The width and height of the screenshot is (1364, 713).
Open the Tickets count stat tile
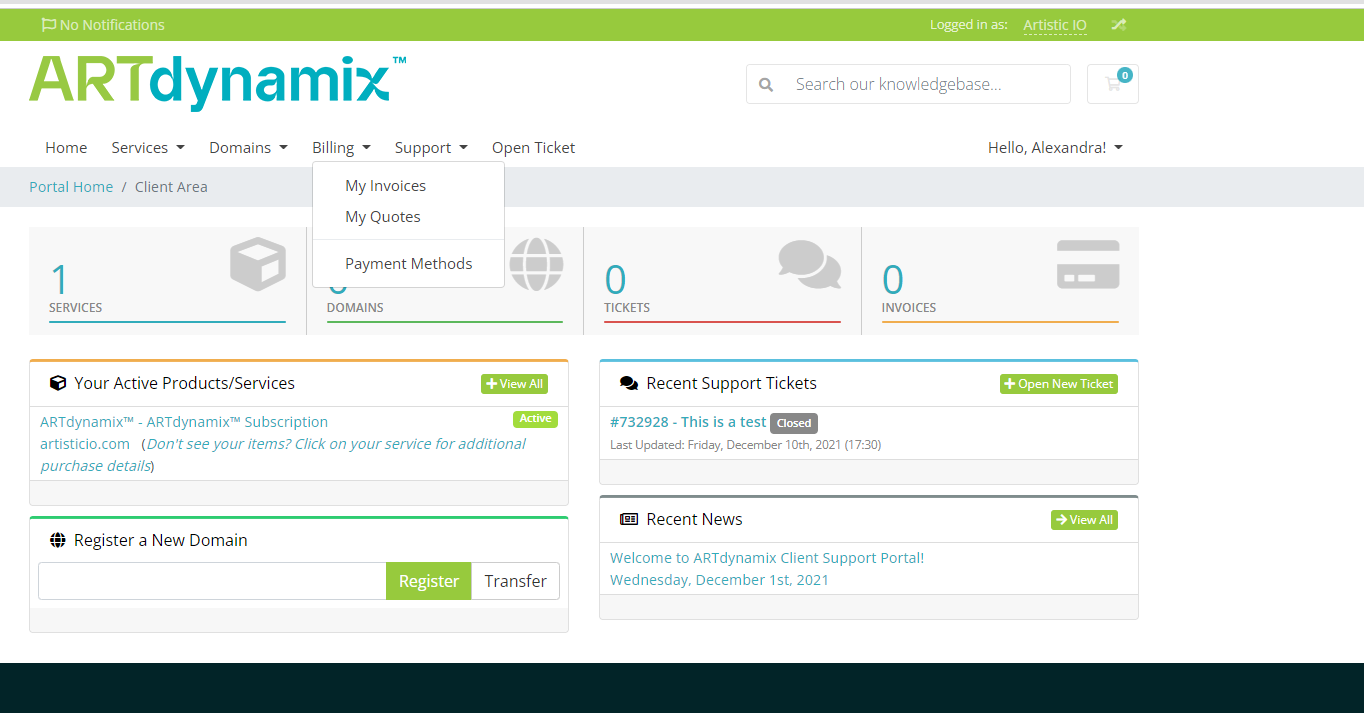coord(722,281)
